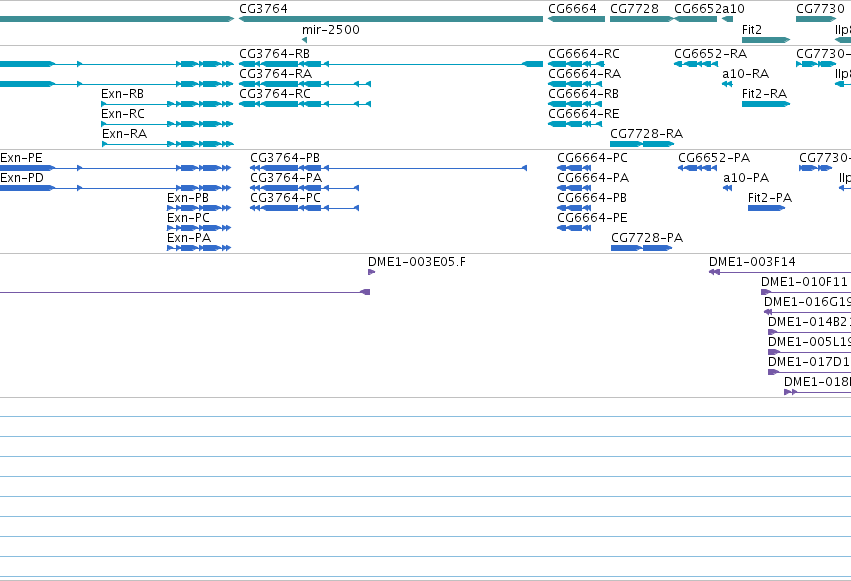The width and height of the screenshot is (851, 581).
Task: Select protein CG6652-PA
Action: [697, 168]
